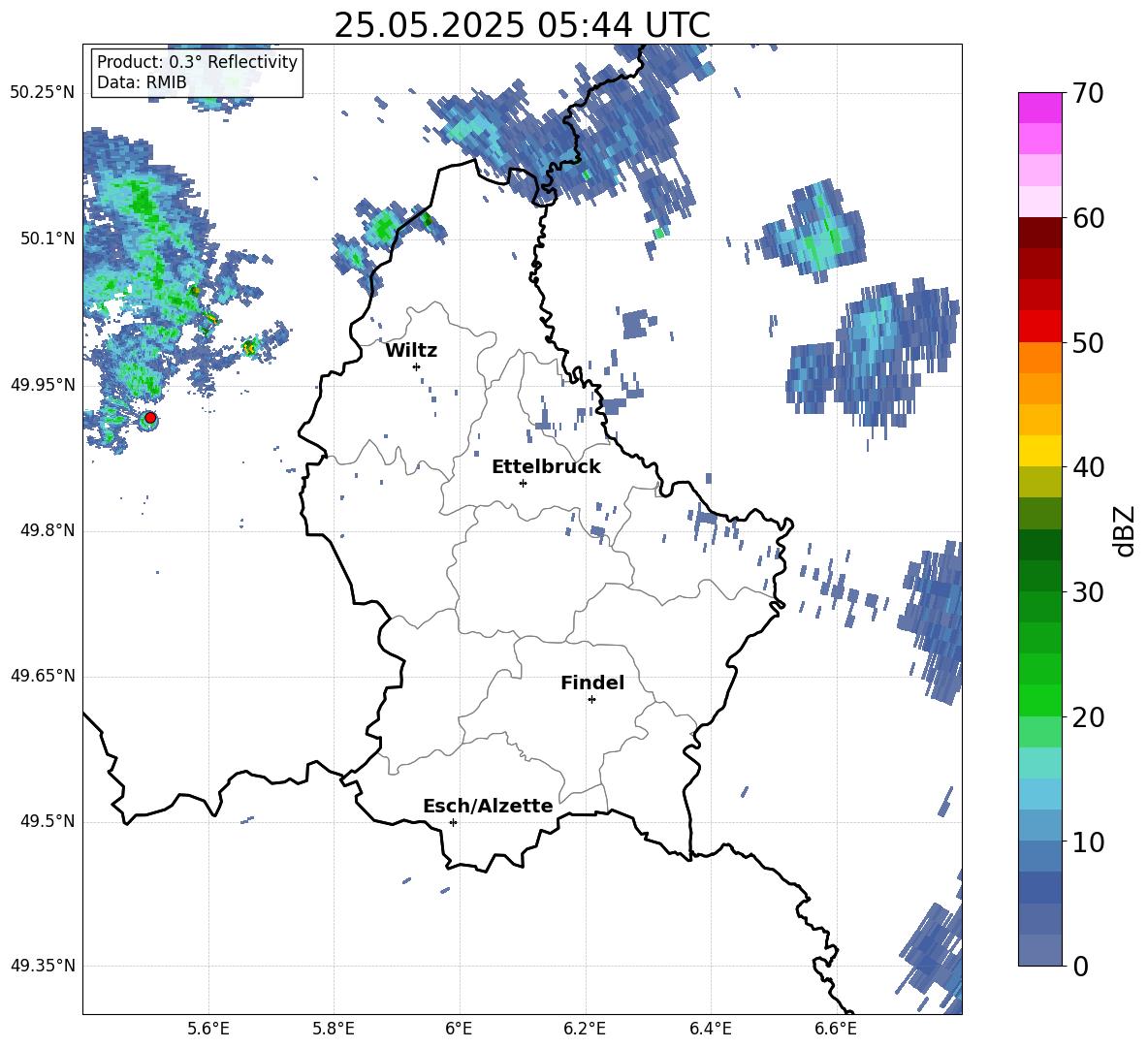Click the colorbar tick value 70

point(1088,93)
